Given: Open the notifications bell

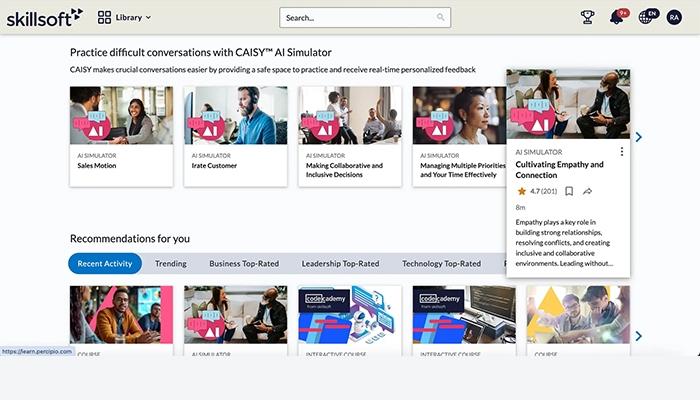Looking at the screenshot, I should pos(616,17).
